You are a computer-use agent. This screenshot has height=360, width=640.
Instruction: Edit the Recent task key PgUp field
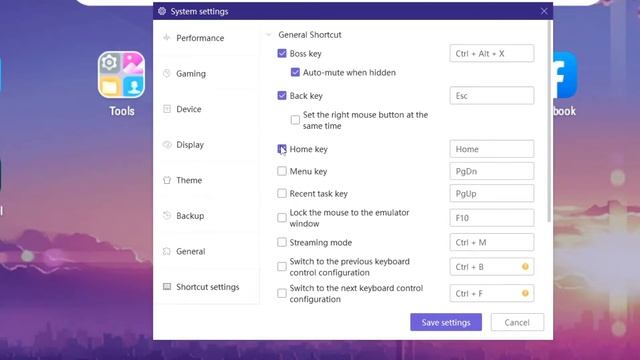491,193
